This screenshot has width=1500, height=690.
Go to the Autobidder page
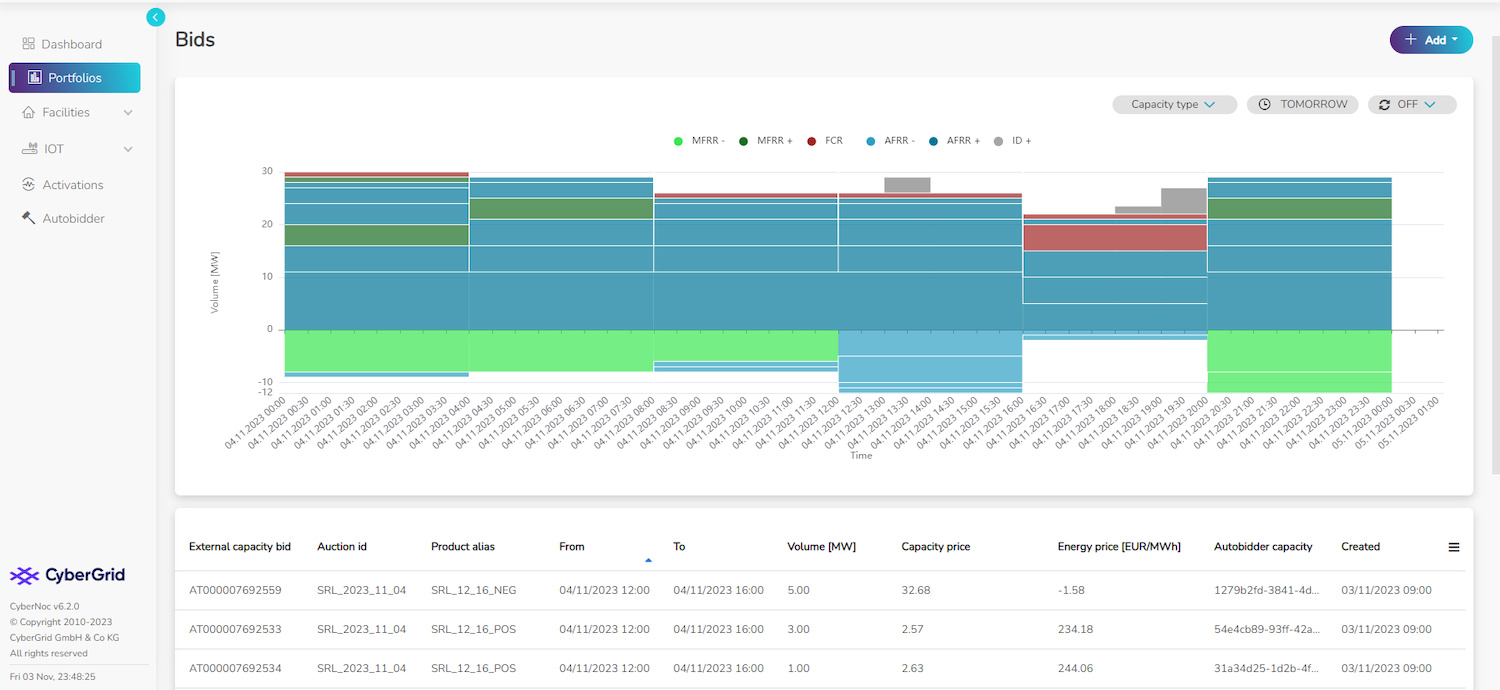[73, 218]
